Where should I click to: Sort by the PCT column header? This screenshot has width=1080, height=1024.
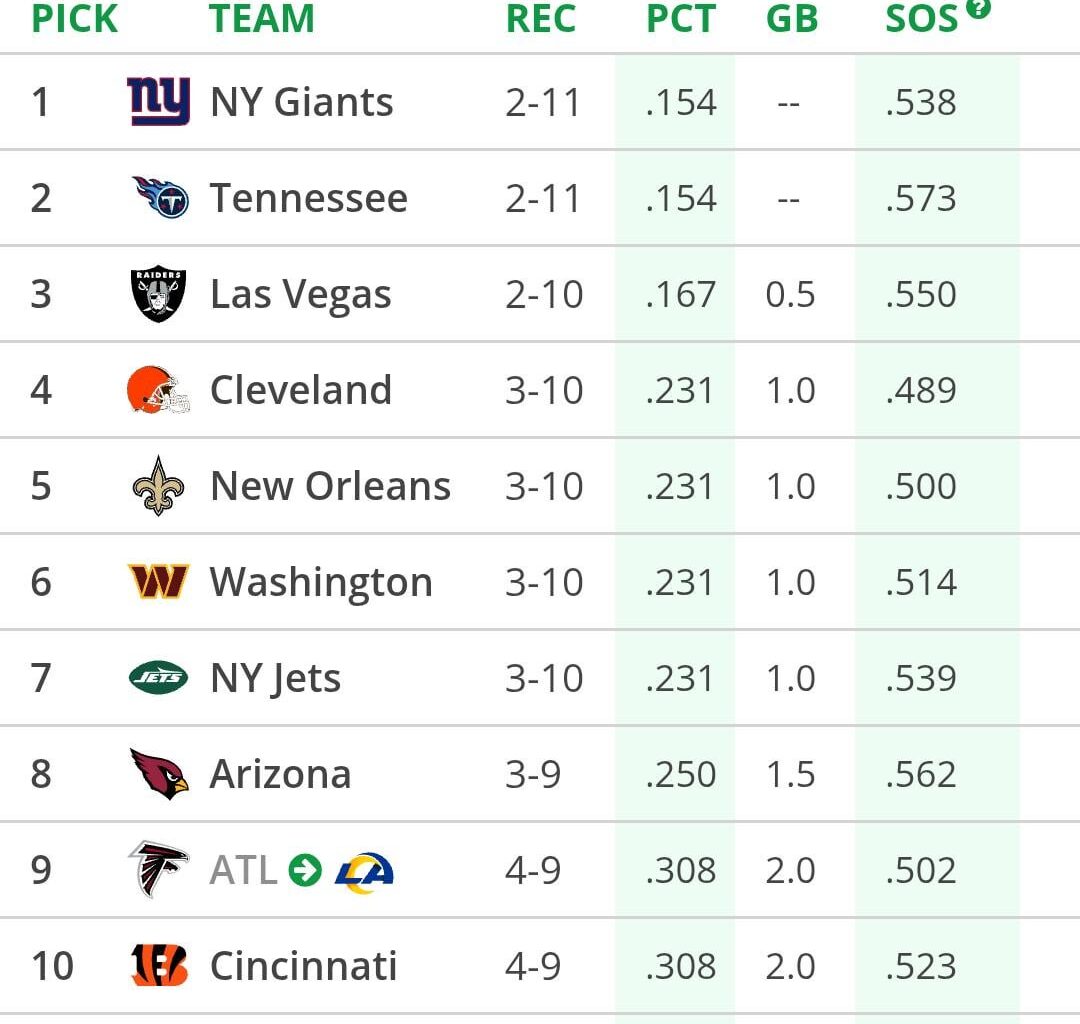click(x=678, y=18)
